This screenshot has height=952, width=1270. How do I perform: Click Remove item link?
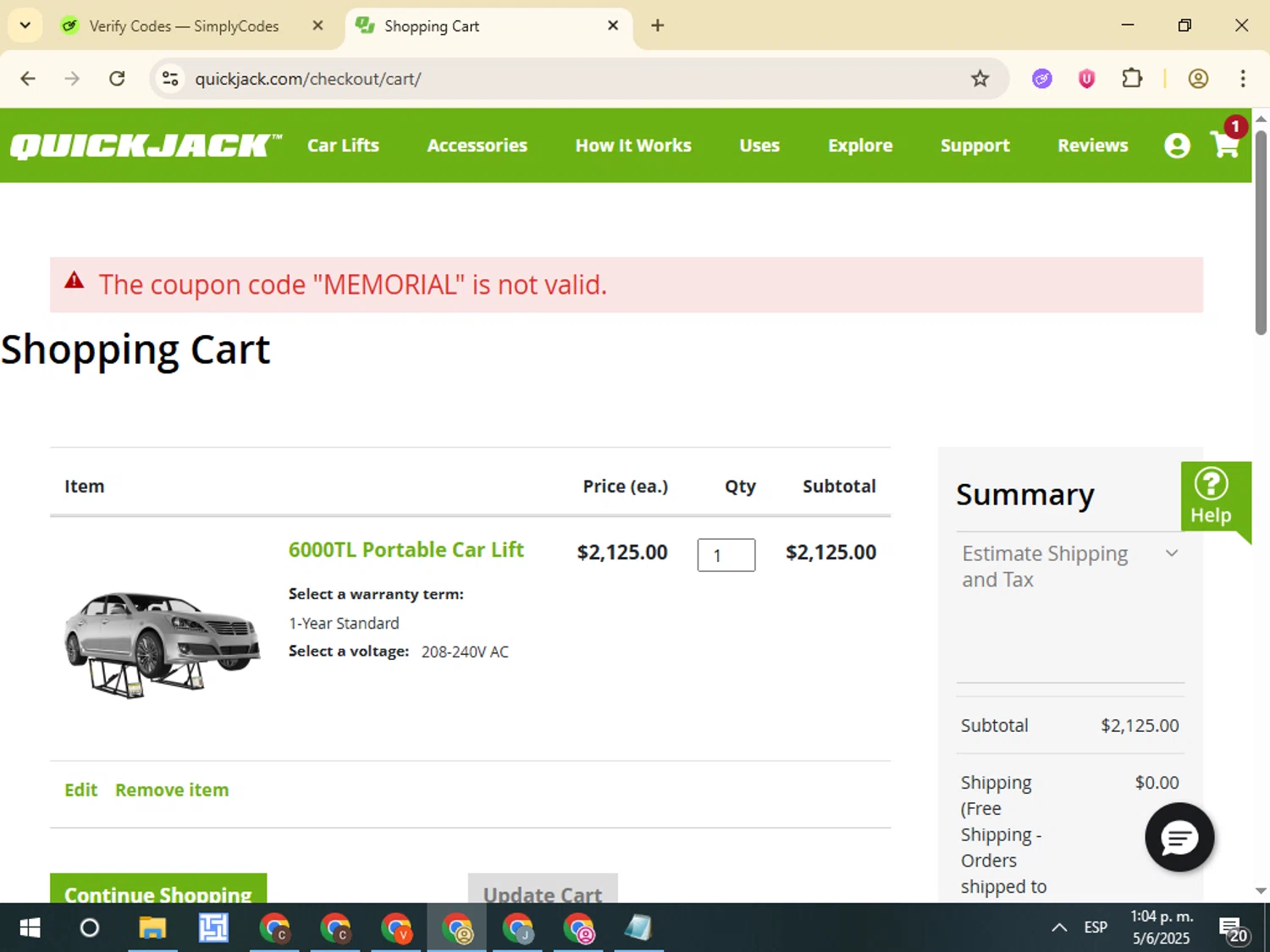point(172,790)
